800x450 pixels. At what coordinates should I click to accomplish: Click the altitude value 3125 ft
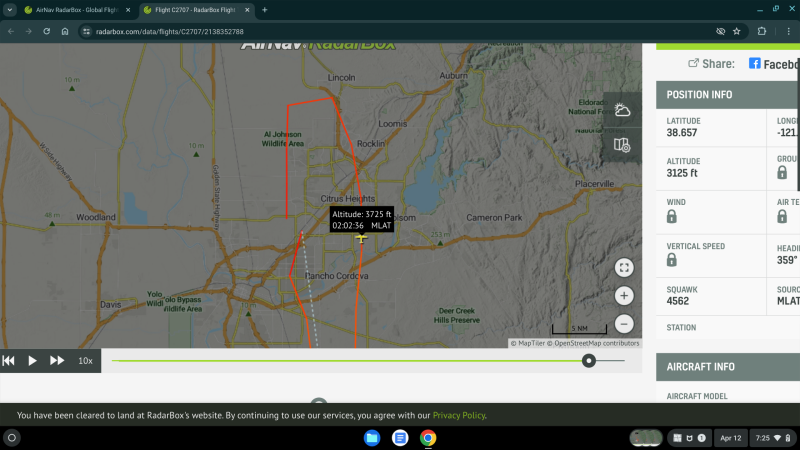pyautogui.click(x=682, y=173)
